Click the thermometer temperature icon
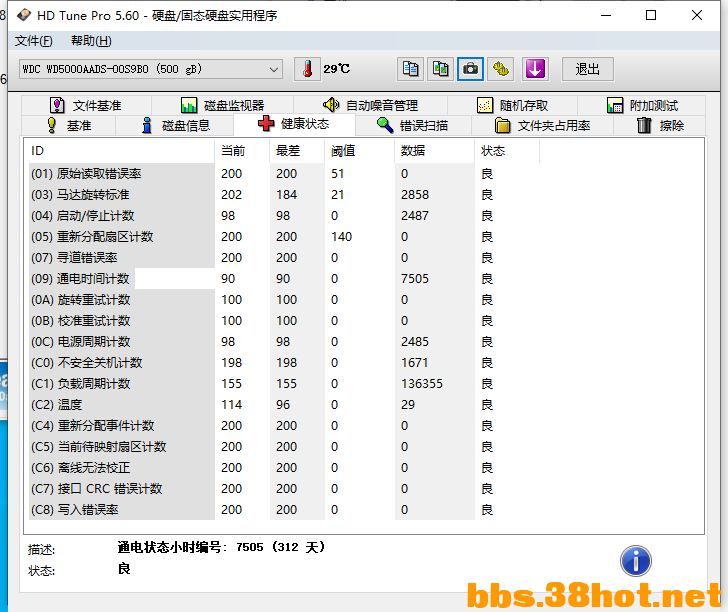This screenshot has height=612, width=728. tap(307, 69)
